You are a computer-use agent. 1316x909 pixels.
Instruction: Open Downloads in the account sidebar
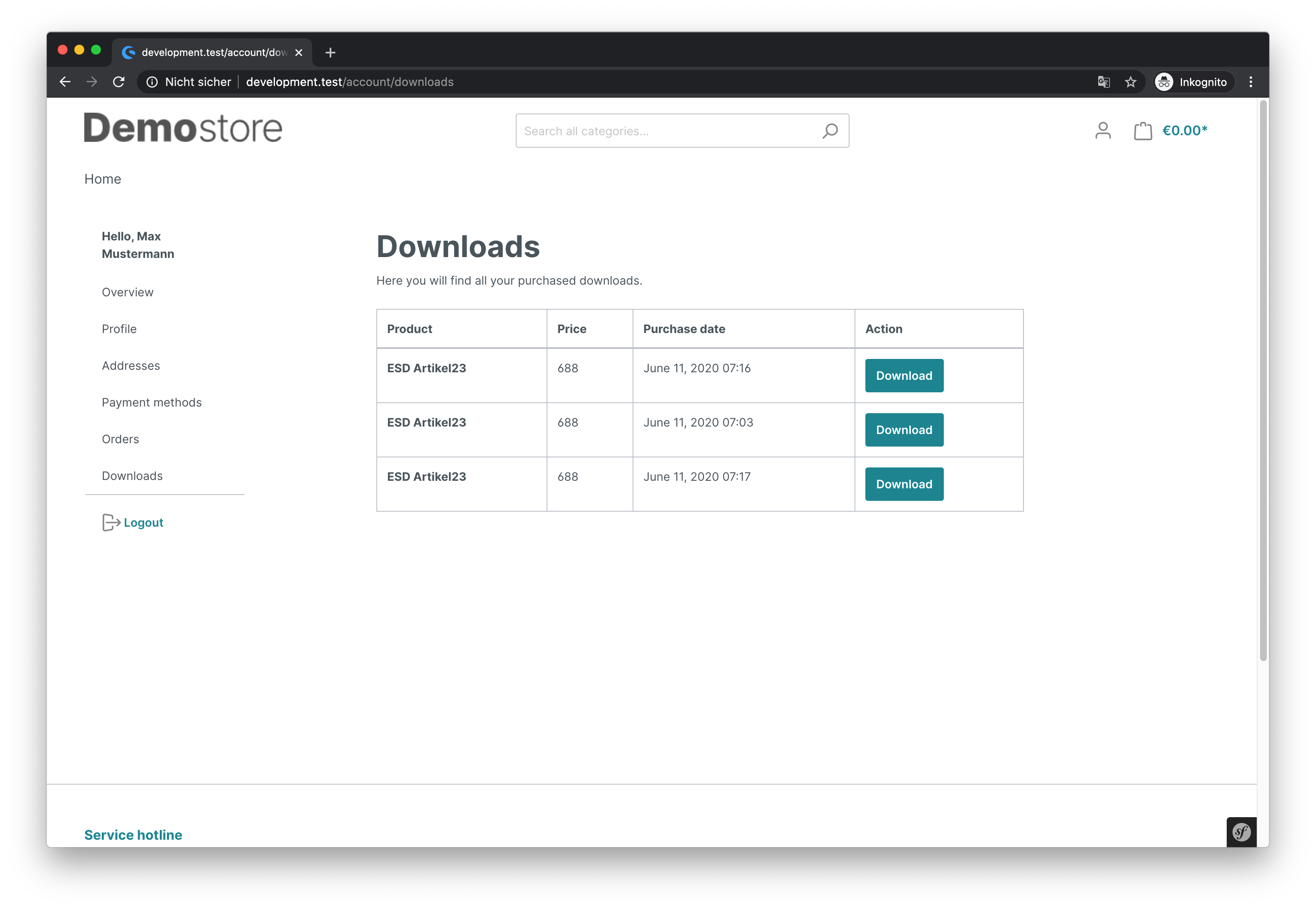click(x=132, y=475)
